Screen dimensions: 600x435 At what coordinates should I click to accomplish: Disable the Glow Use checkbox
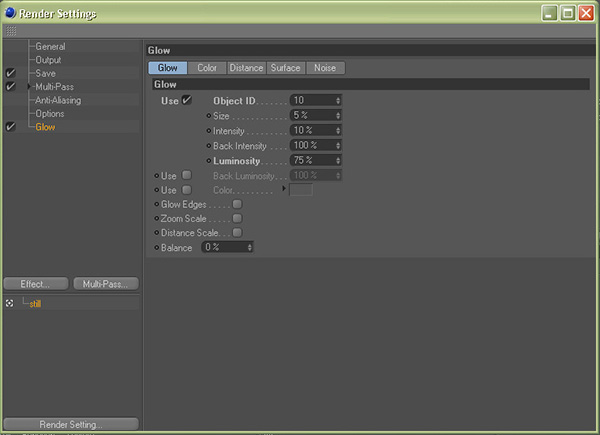click(x=186, y=101)
